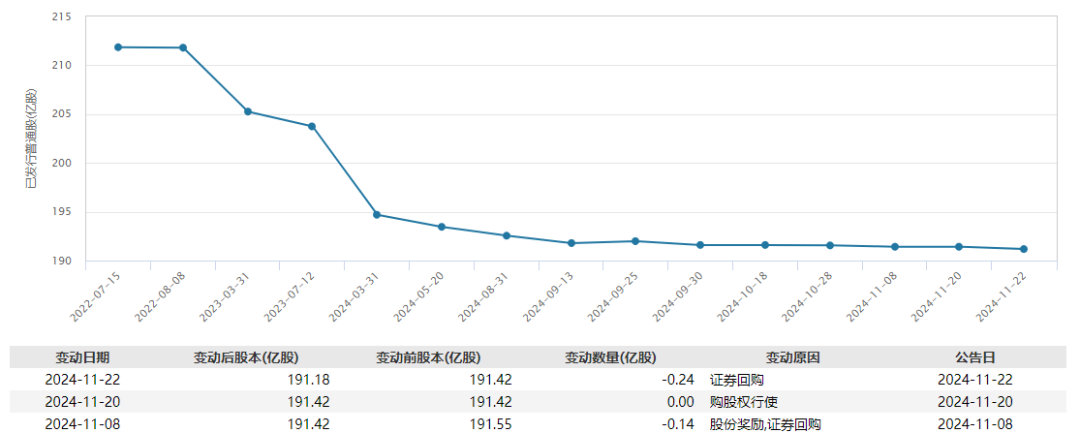This screenshot has height=433, width=1080.
Task: Click the 变动前股本(亿股) column header
Action: pyautogui.click(x=428, y=357)
